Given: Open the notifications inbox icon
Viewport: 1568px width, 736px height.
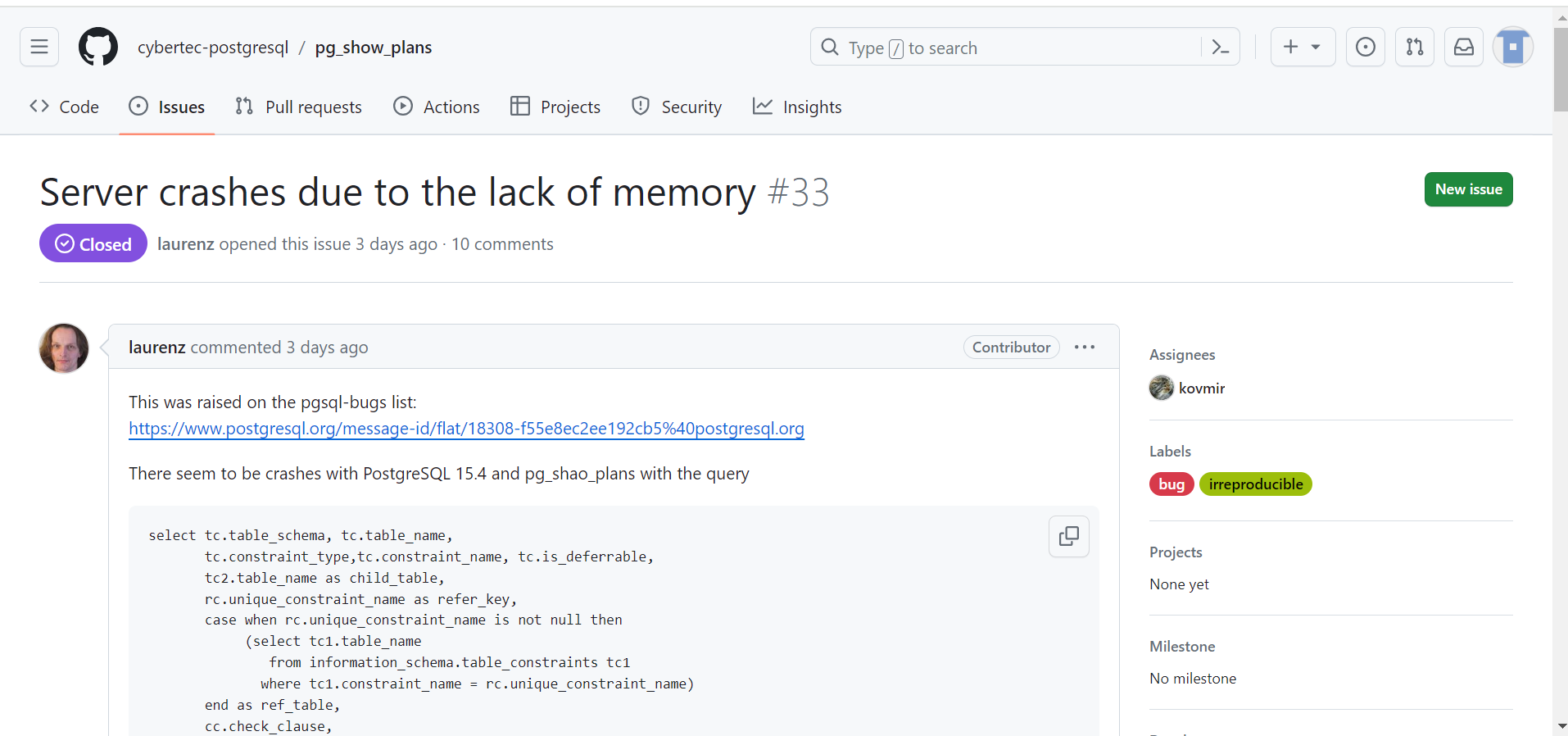Looking at the screenshot, I should click(x=1463, y=48).
